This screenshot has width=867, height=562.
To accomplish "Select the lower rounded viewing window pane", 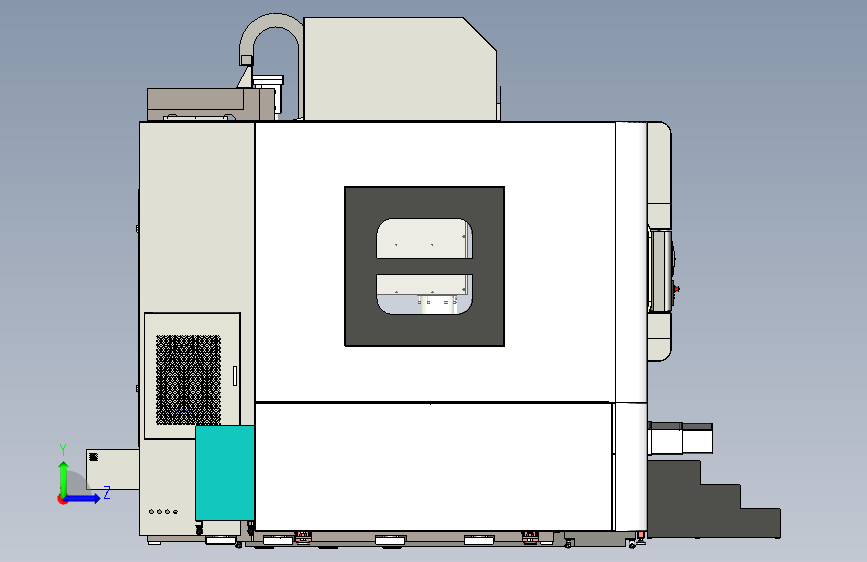I will click(424, 294).
